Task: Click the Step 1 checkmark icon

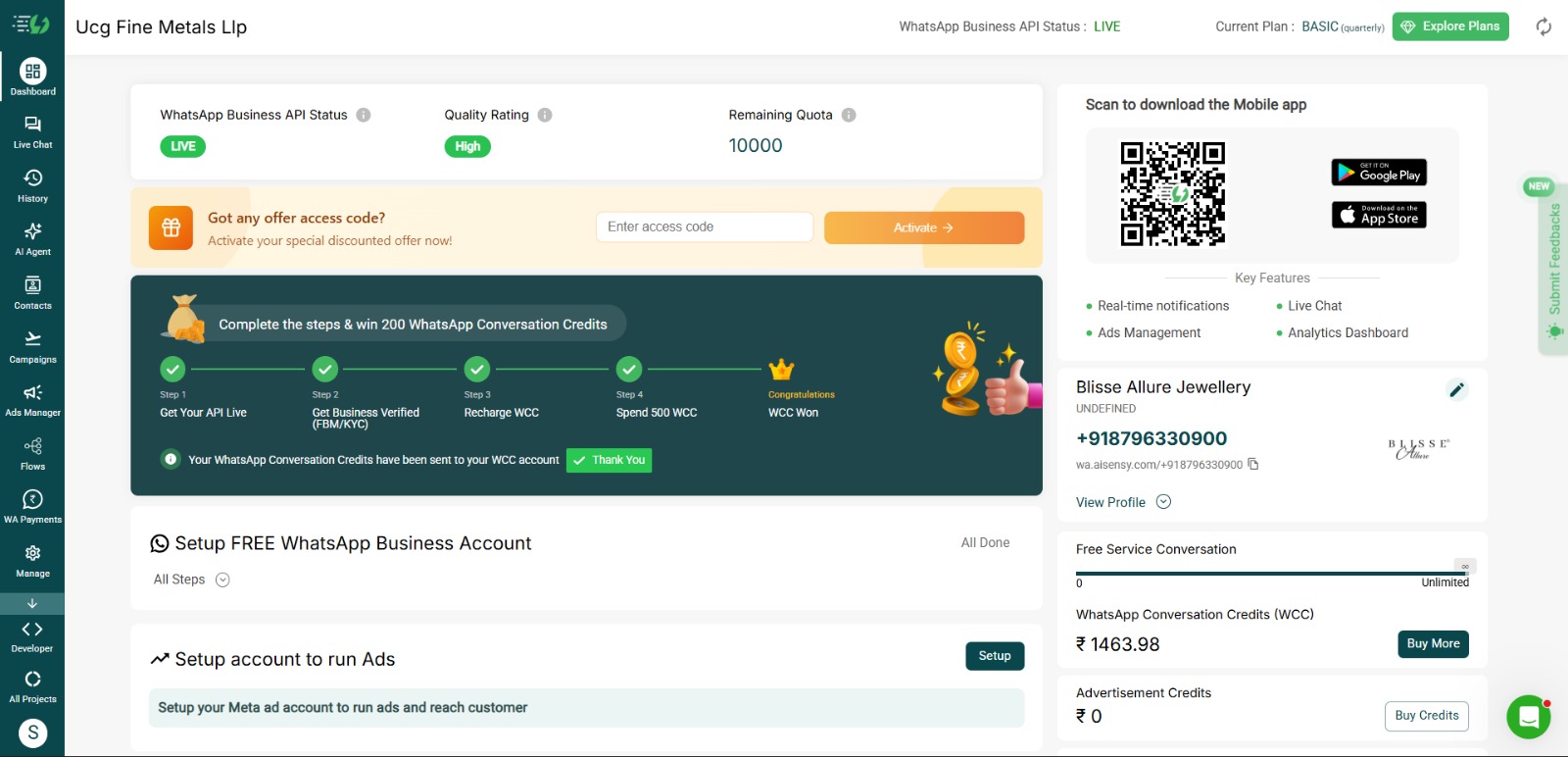Action: (172, 369)
